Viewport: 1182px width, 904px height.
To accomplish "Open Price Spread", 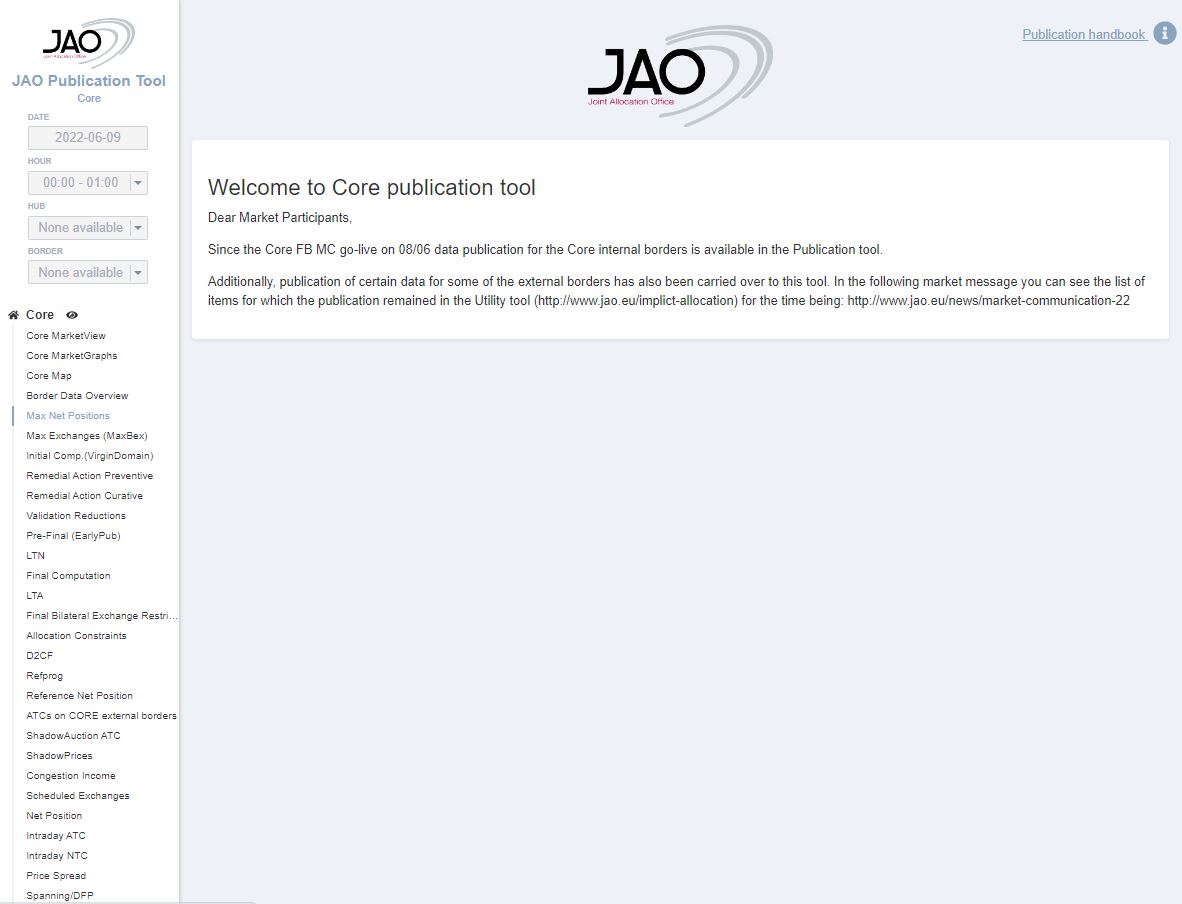I will coord(56,875).
